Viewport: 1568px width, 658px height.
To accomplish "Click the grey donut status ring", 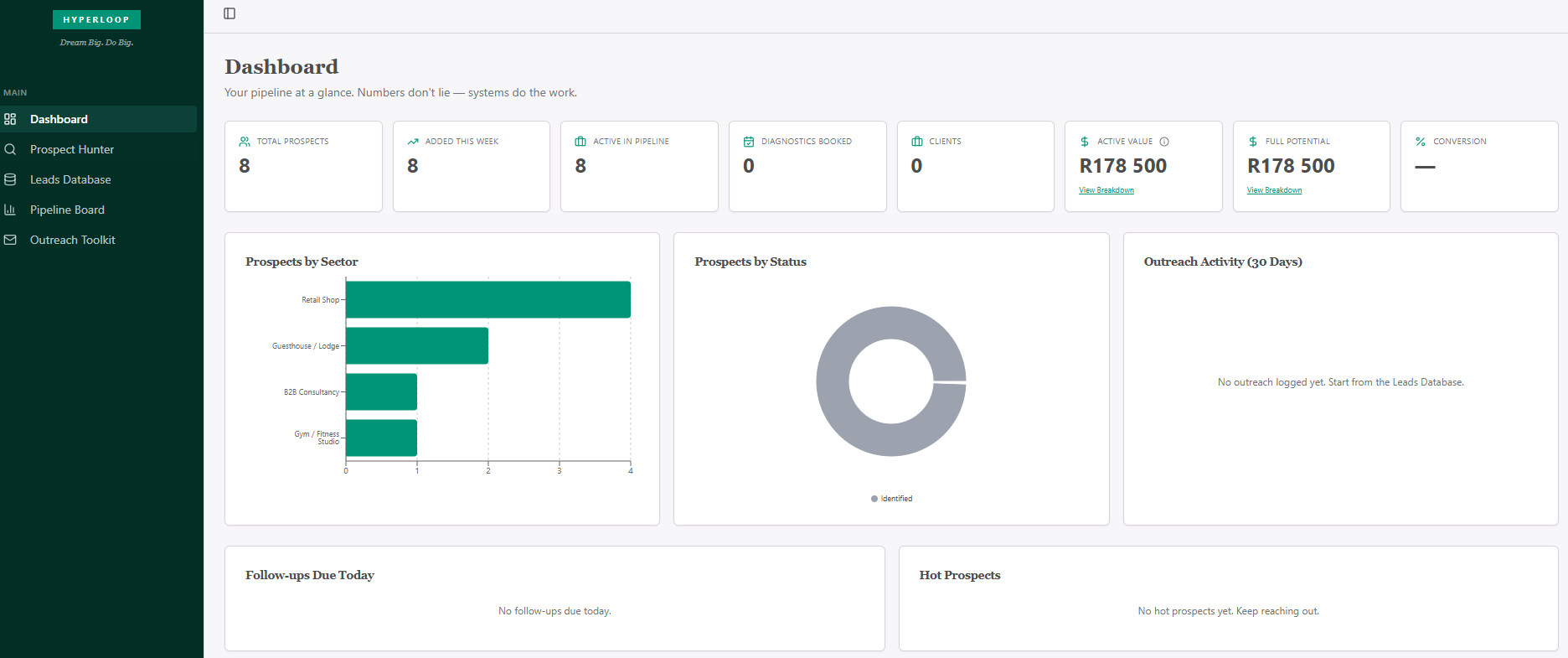I will [x=832, y=381].
